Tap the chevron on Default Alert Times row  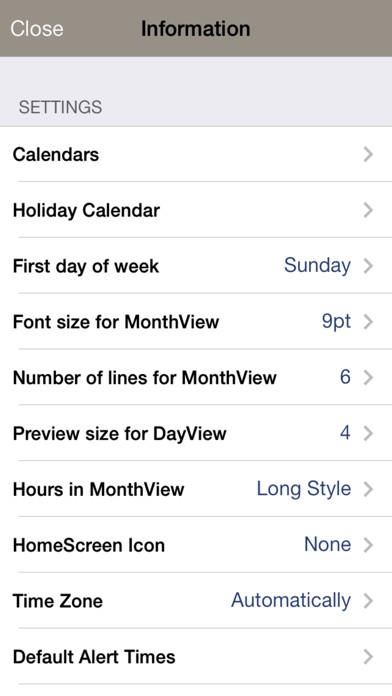pyautogui.click(x=368, y=656)
